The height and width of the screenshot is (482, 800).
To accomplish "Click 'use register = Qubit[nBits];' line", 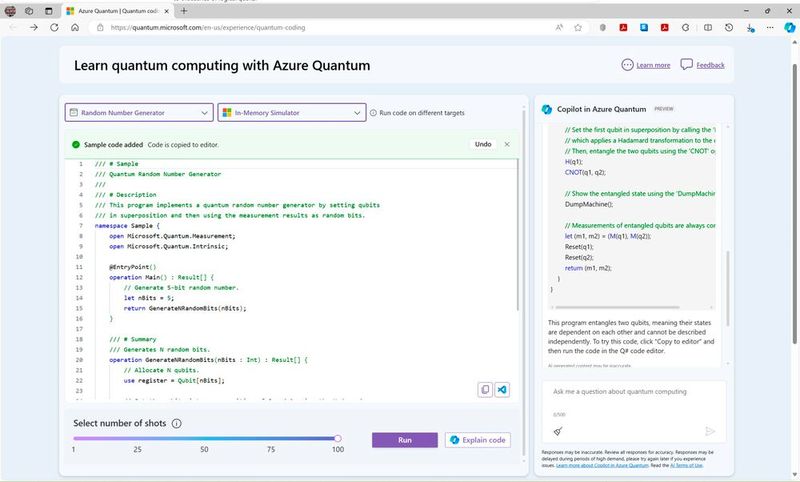I will coord(174,380).
